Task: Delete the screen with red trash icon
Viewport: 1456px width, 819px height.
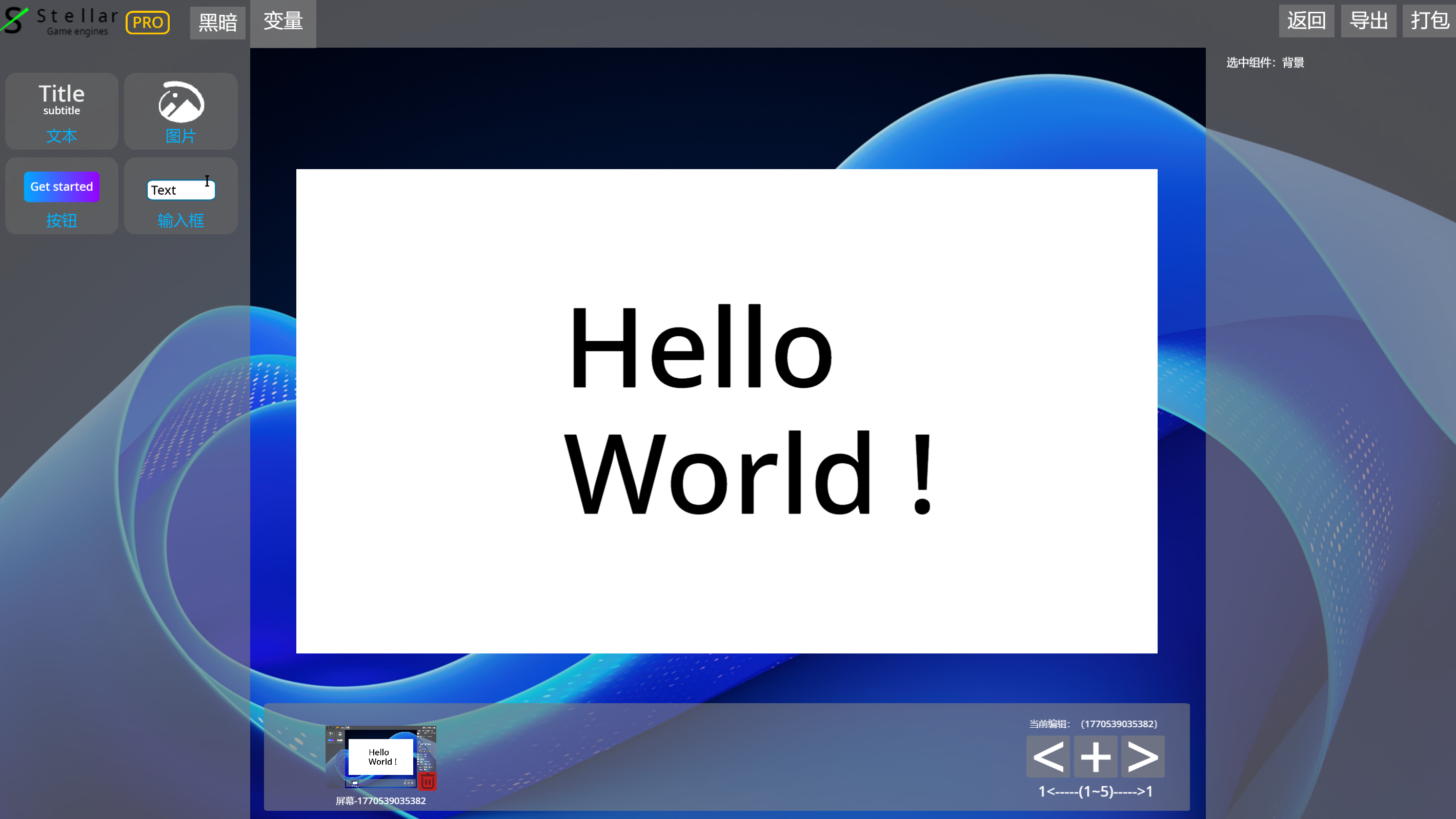Action: click(428, 781)
